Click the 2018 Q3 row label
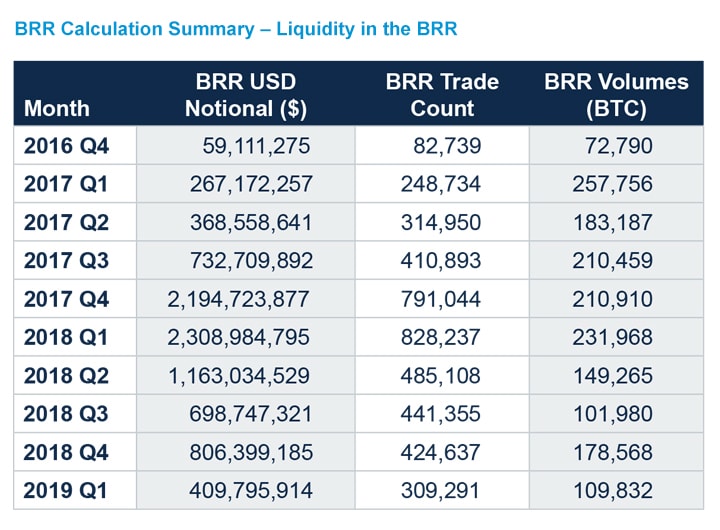Image resolution: width=720 pixels, height=530 pixels. coord(66,414)
